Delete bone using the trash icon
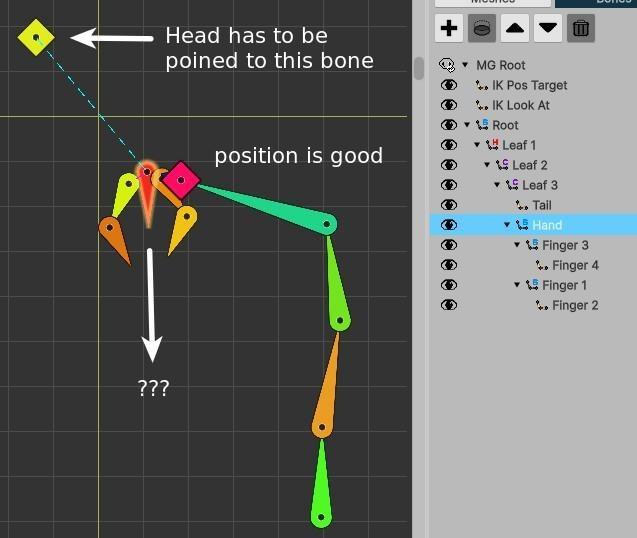The width and height of the screenshot is (637, 538). (580, 28)
